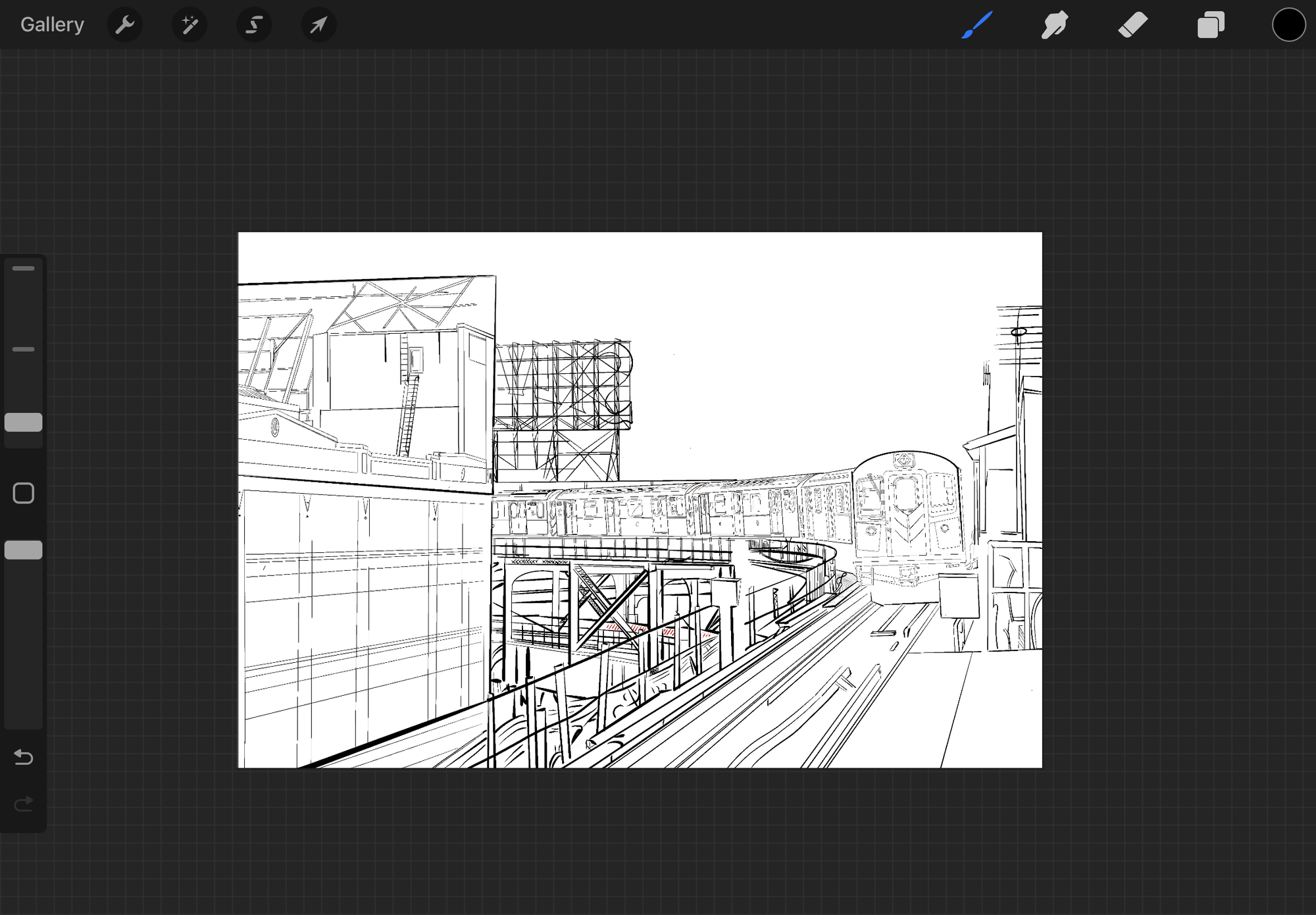Click the train front in the canvas drawing
Viewport: 1316px width, 915px height.
click(x=909, y=518)
